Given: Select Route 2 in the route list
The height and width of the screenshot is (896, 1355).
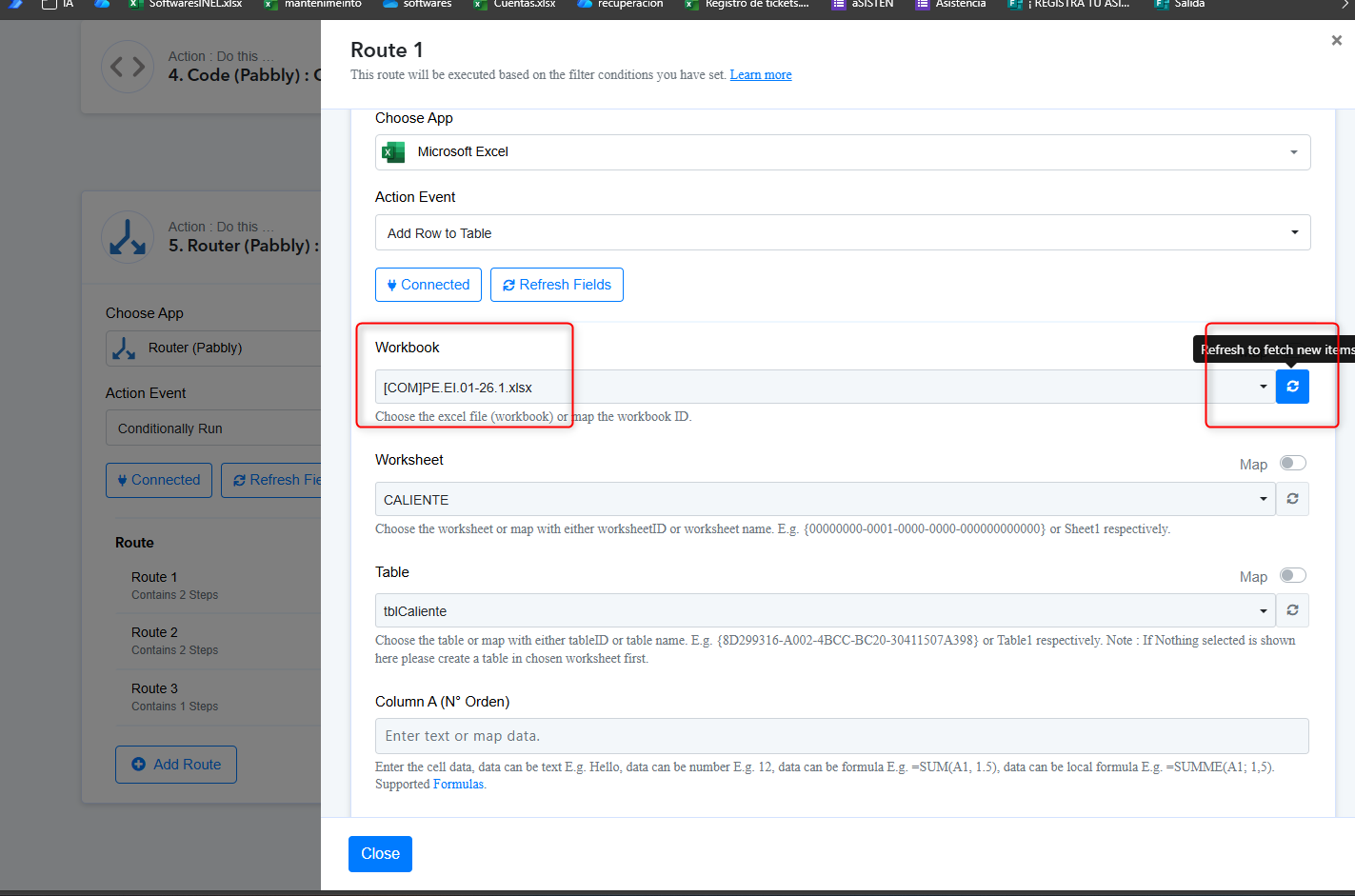Looking at the screenshot, I should coord(155,633).
